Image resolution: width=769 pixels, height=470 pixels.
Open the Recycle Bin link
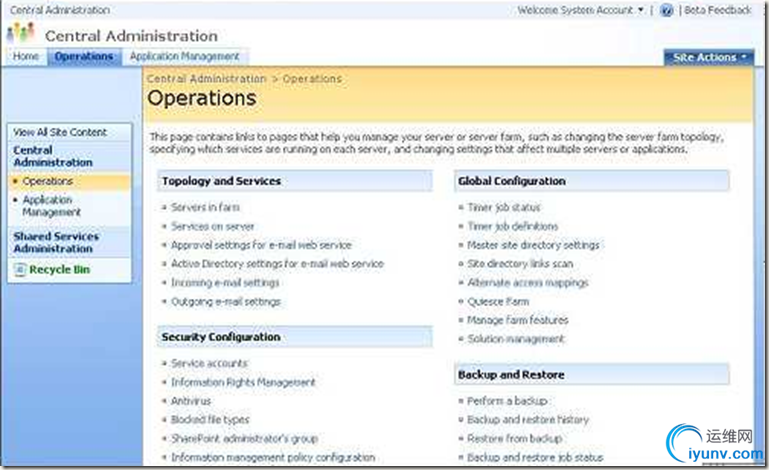coord(59,269)
